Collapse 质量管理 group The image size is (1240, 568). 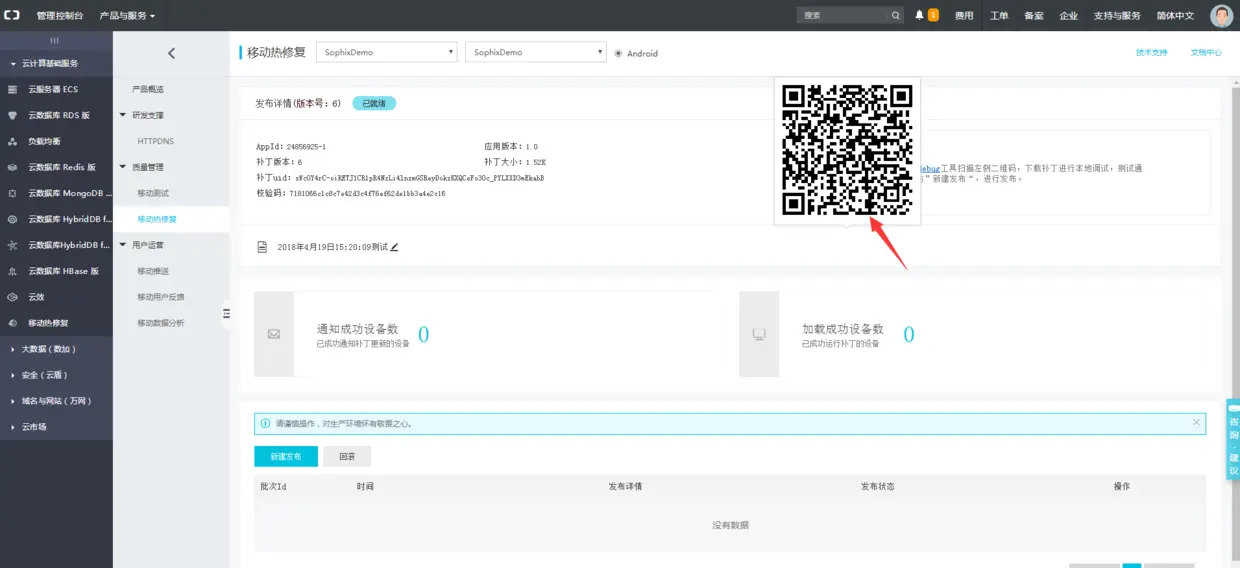142,167
